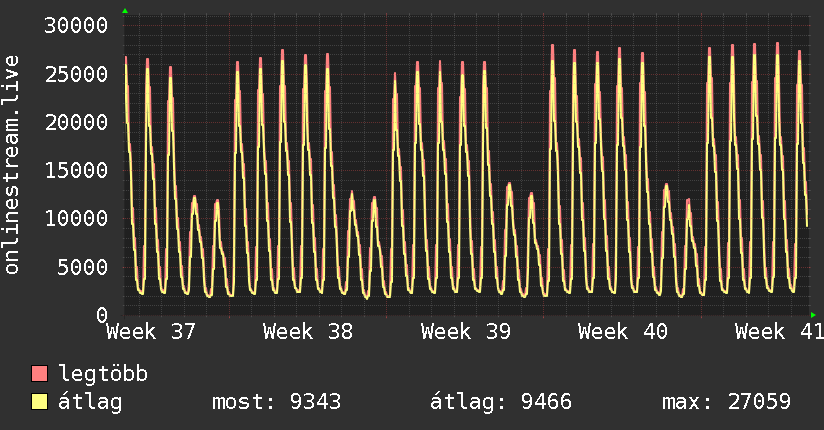This screenshot has height=430, width=824.
Task: Click the 15000 y-axis tick label
Action: pos(76,170)
